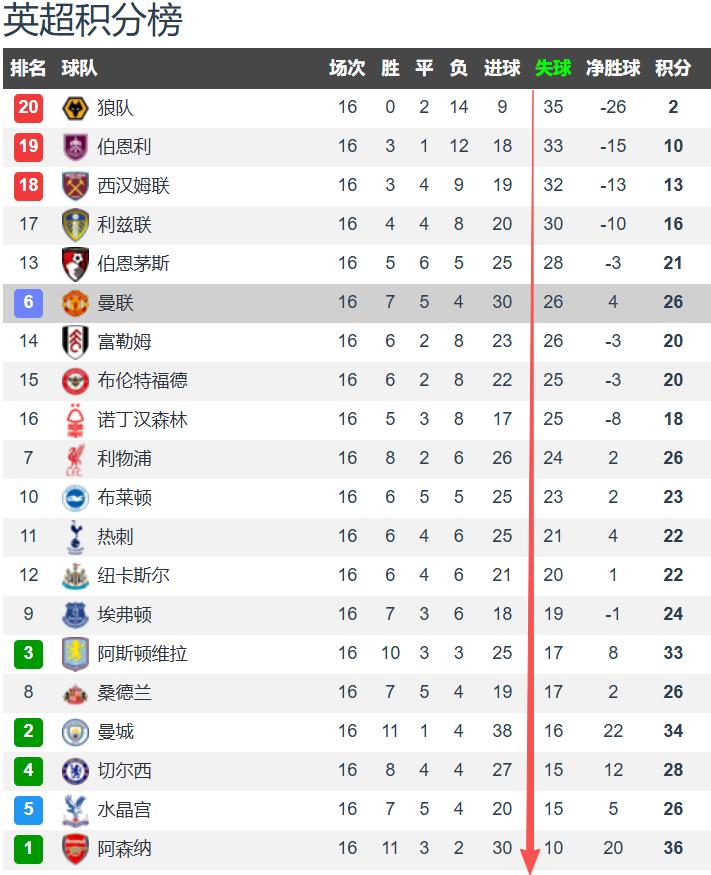The width and height of the screenshot is (711, 875).
Task: Click the Chelsea club crest icon
Action: [75, 771]
